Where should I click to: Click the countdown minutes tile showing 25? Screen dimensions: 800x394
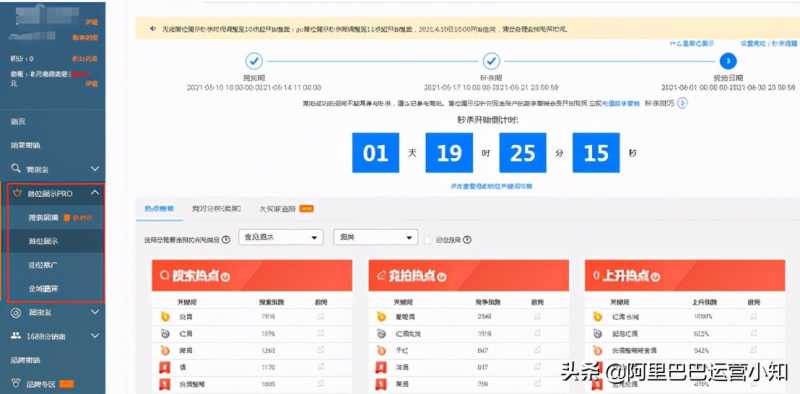pos(522,153)
